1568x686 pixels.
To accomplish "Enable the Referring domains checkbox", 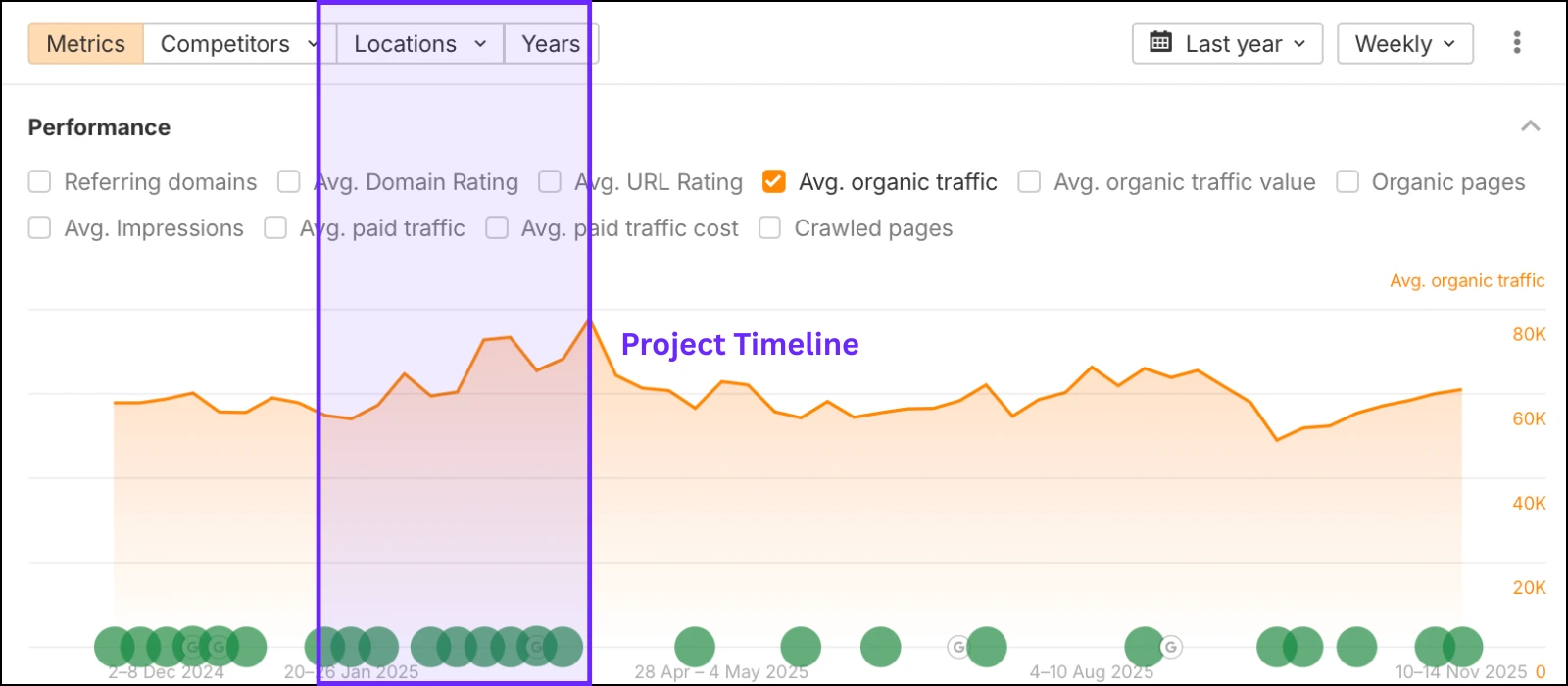I will pos(39,181).
